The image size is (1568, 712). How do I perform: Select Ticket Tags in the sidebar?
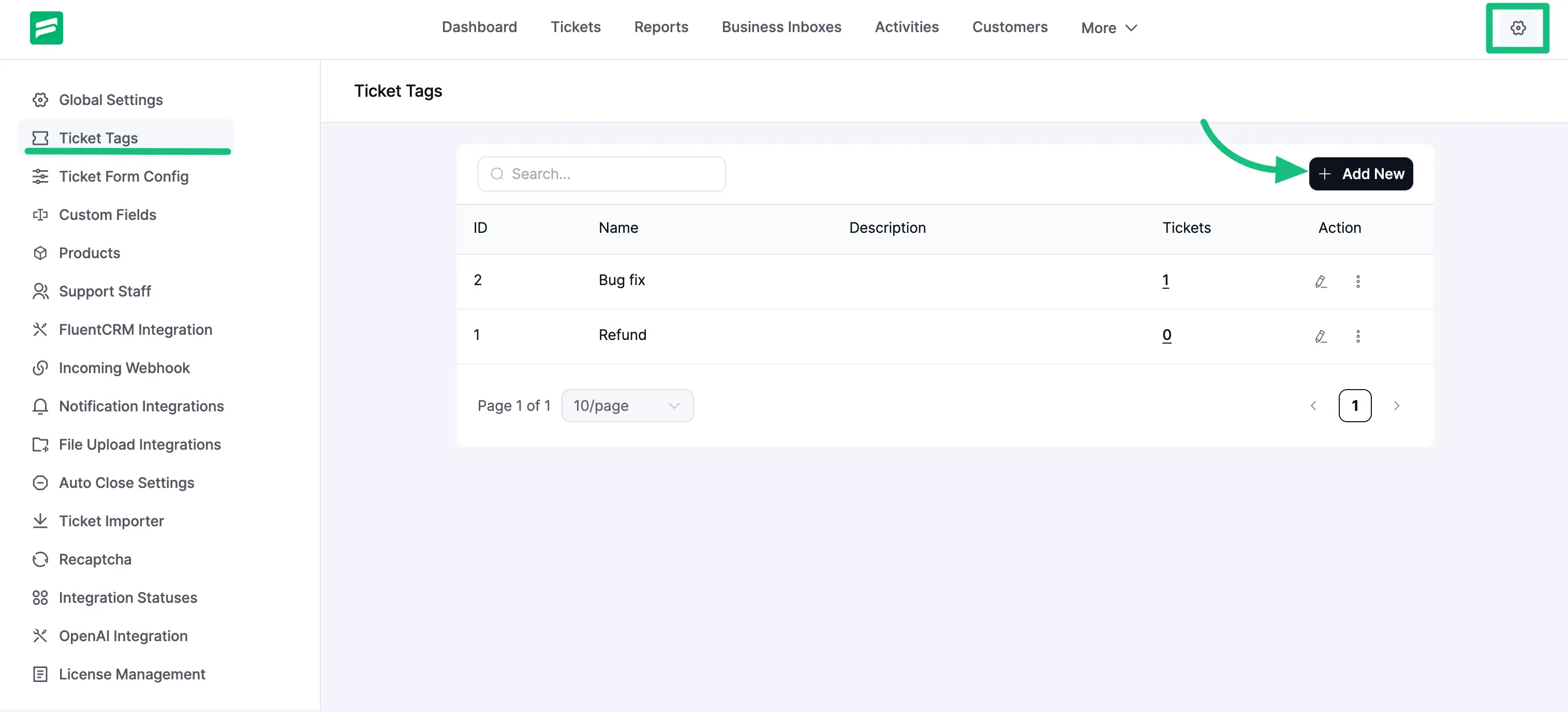pyautogui.click(x=98, y=138)
